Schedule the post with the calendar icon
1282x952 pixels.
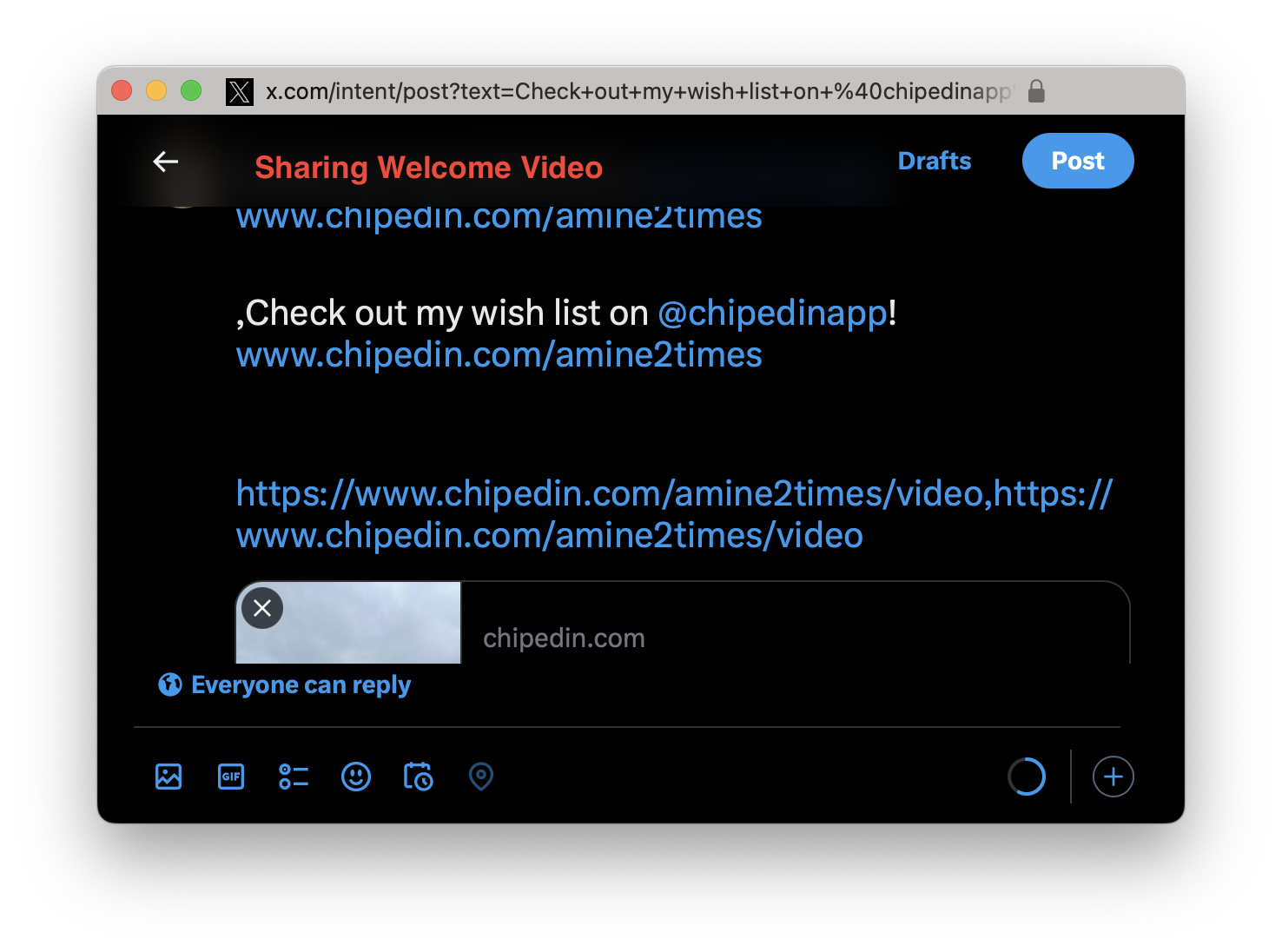point(419,777)
